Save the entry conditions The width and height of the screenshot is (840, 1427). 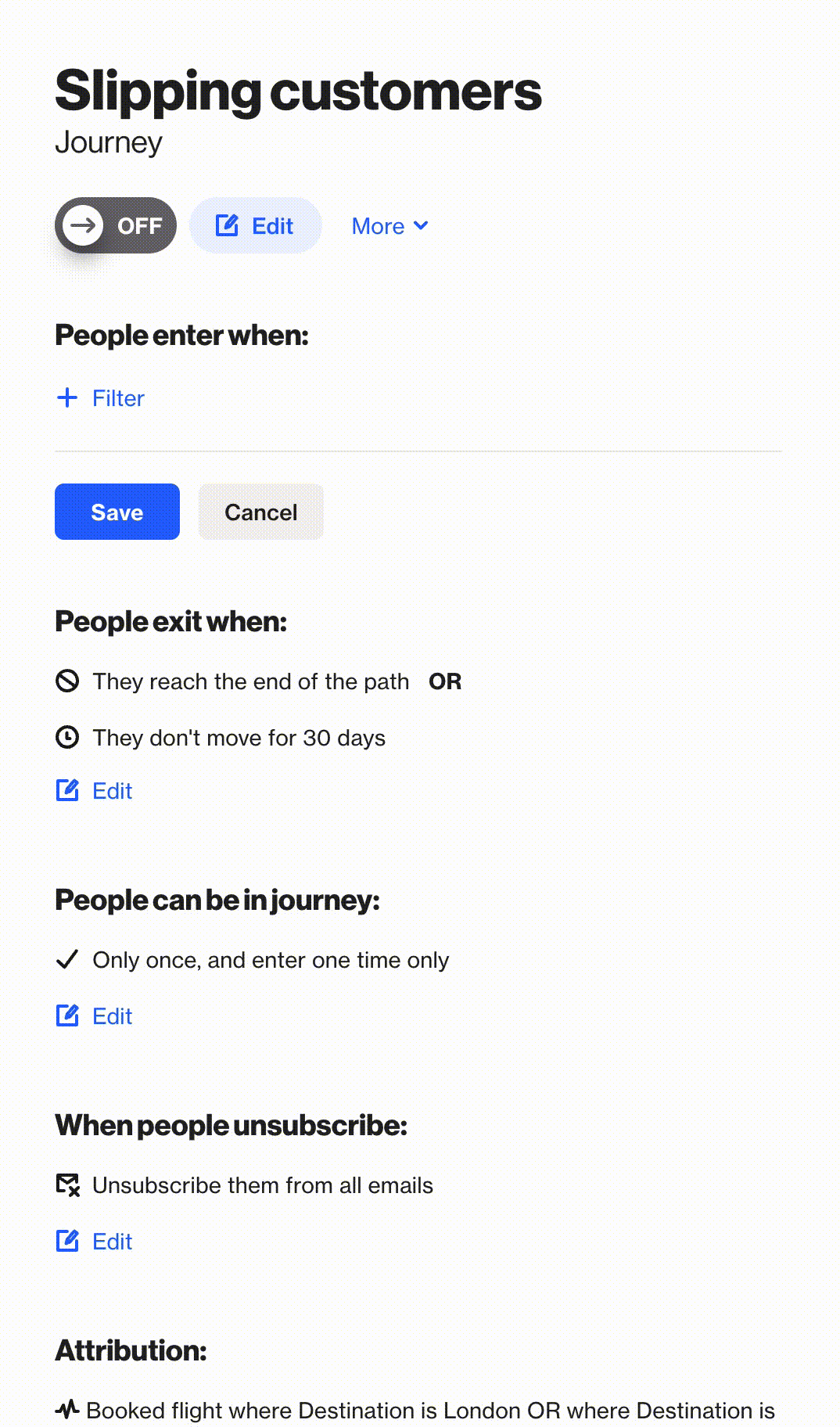(x=117, y=512)
